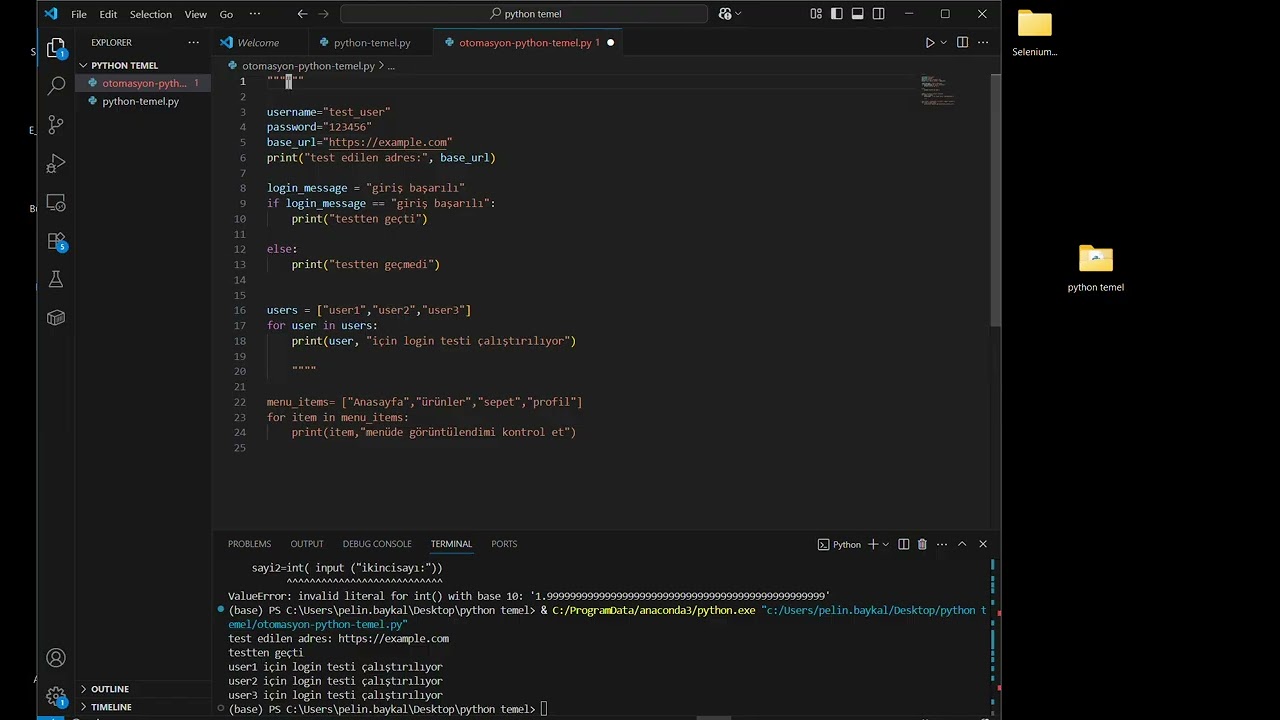Open Explorer panel More Actions ellipsis

coord(193,43)
